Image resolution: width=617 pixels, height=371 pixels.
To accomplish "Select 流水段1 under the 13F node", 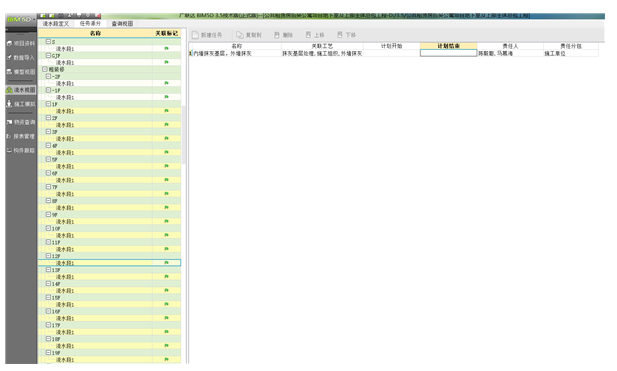I will (x=65, y=277).
